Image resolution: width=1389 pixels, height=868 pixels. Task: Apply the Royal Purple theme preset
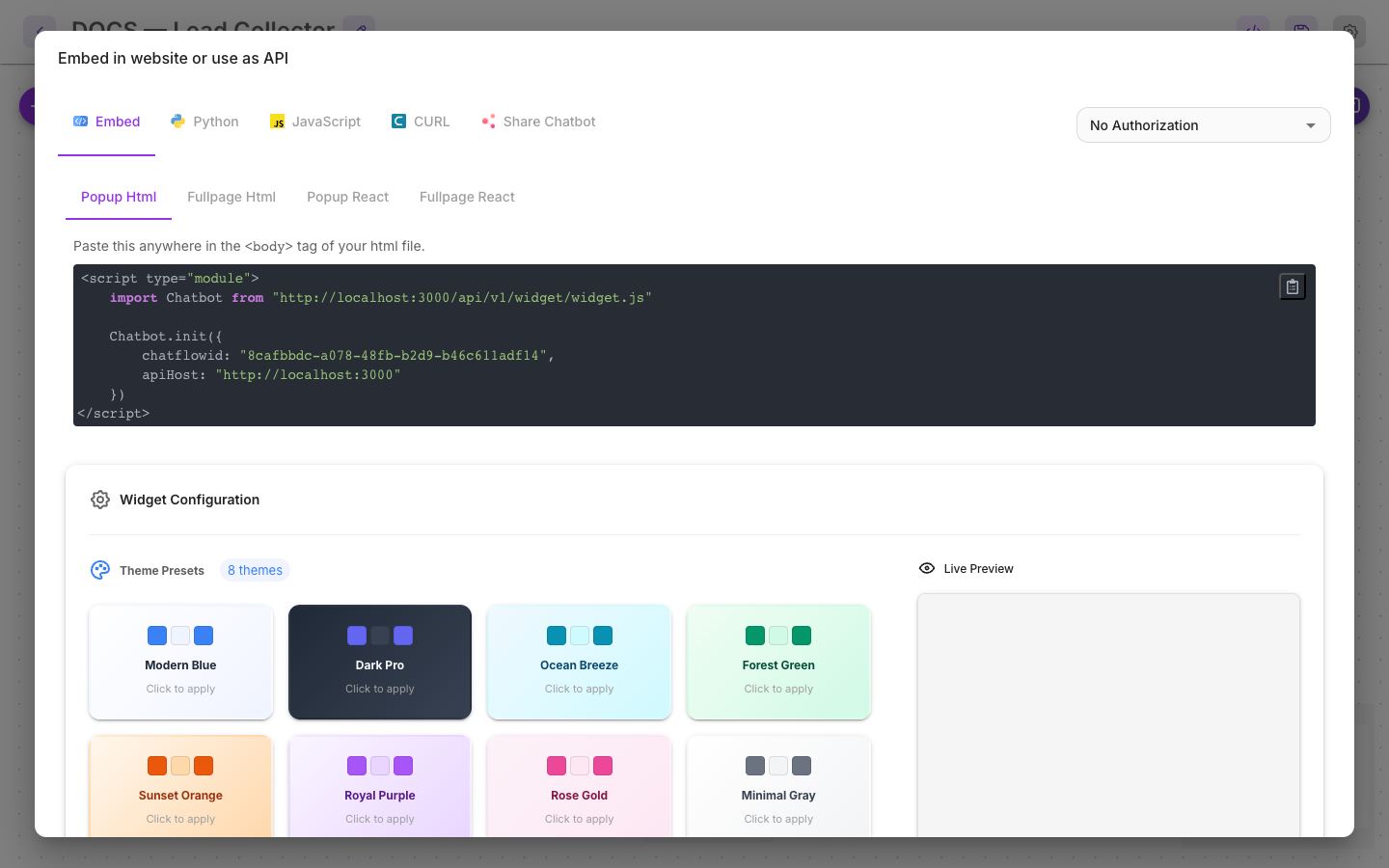click(x=380, y=787)
